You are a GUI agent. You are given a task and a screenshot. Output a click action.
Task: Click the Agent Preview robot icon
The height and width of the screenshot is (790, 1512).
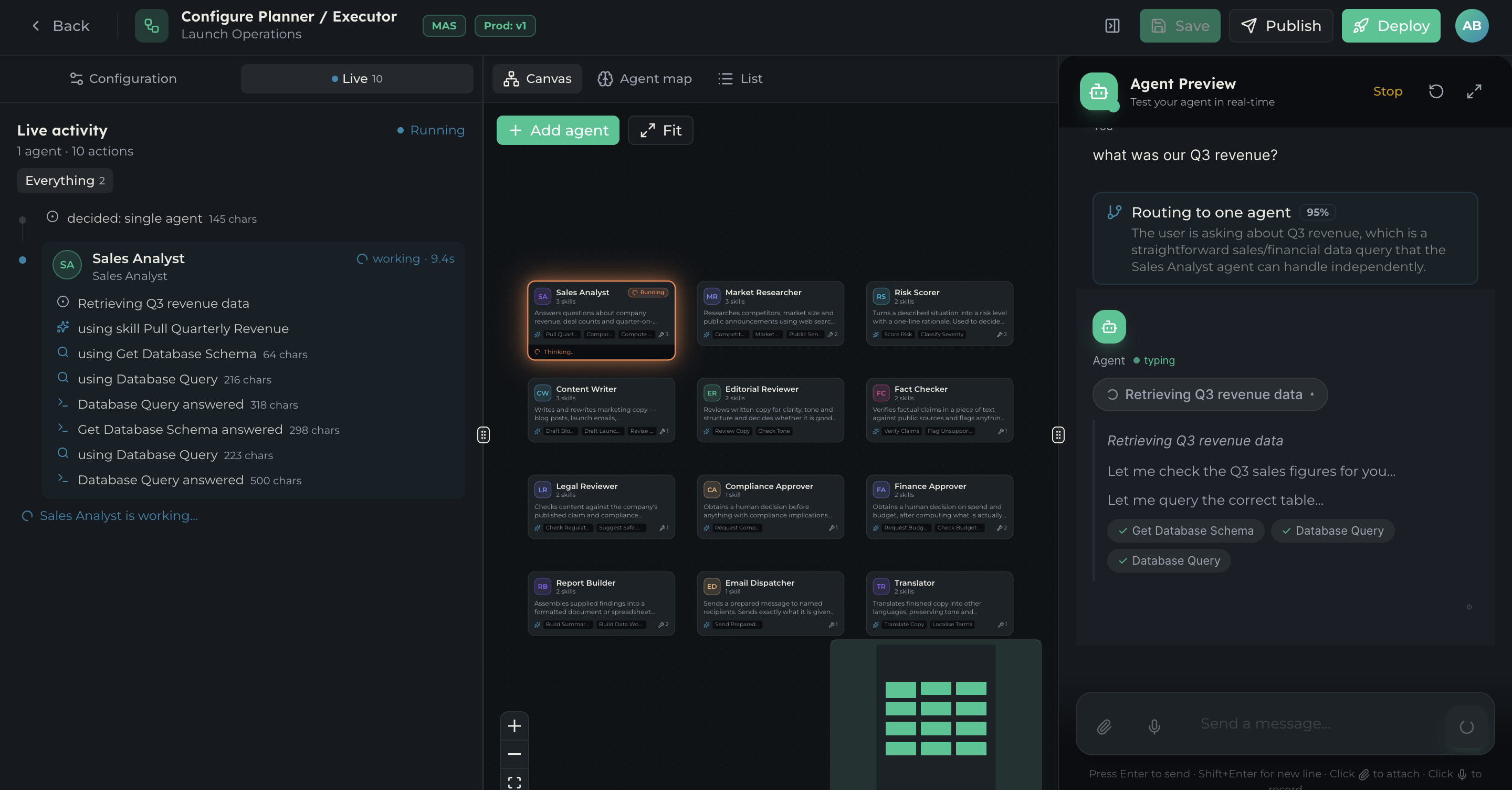1099,91
